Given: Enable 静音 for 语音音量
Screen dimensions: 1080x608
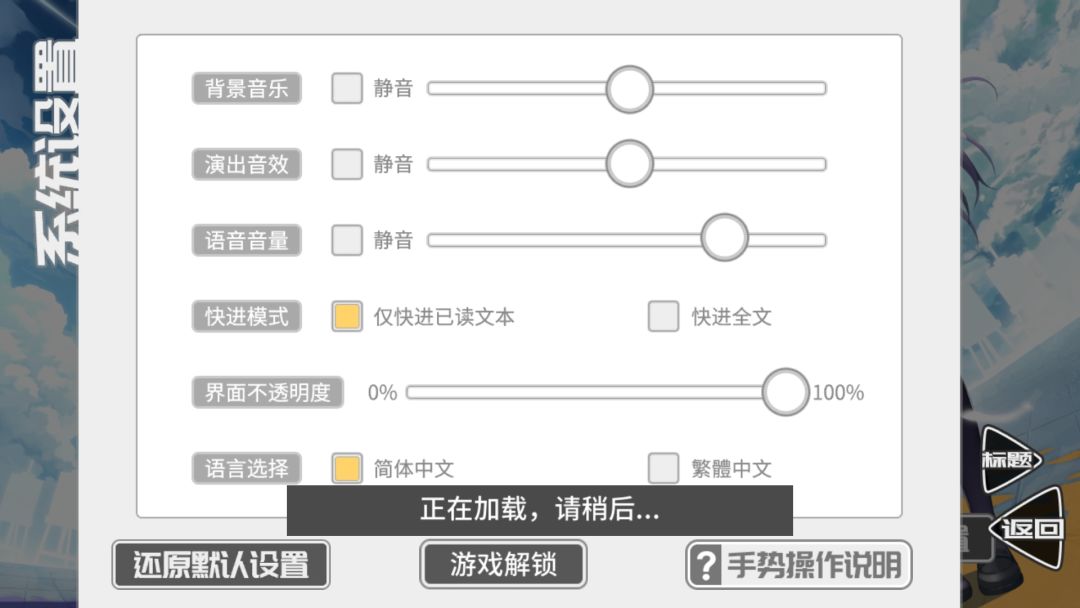Looking at the screenshot, I should pyautogui.click(x=346, y=240).
